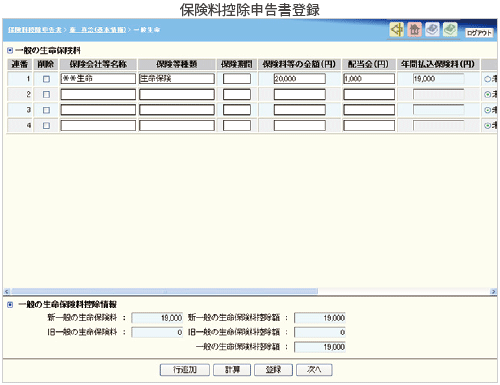
Task: Click the gray-blue book icon in header
Action: click(x=432, y=30)
